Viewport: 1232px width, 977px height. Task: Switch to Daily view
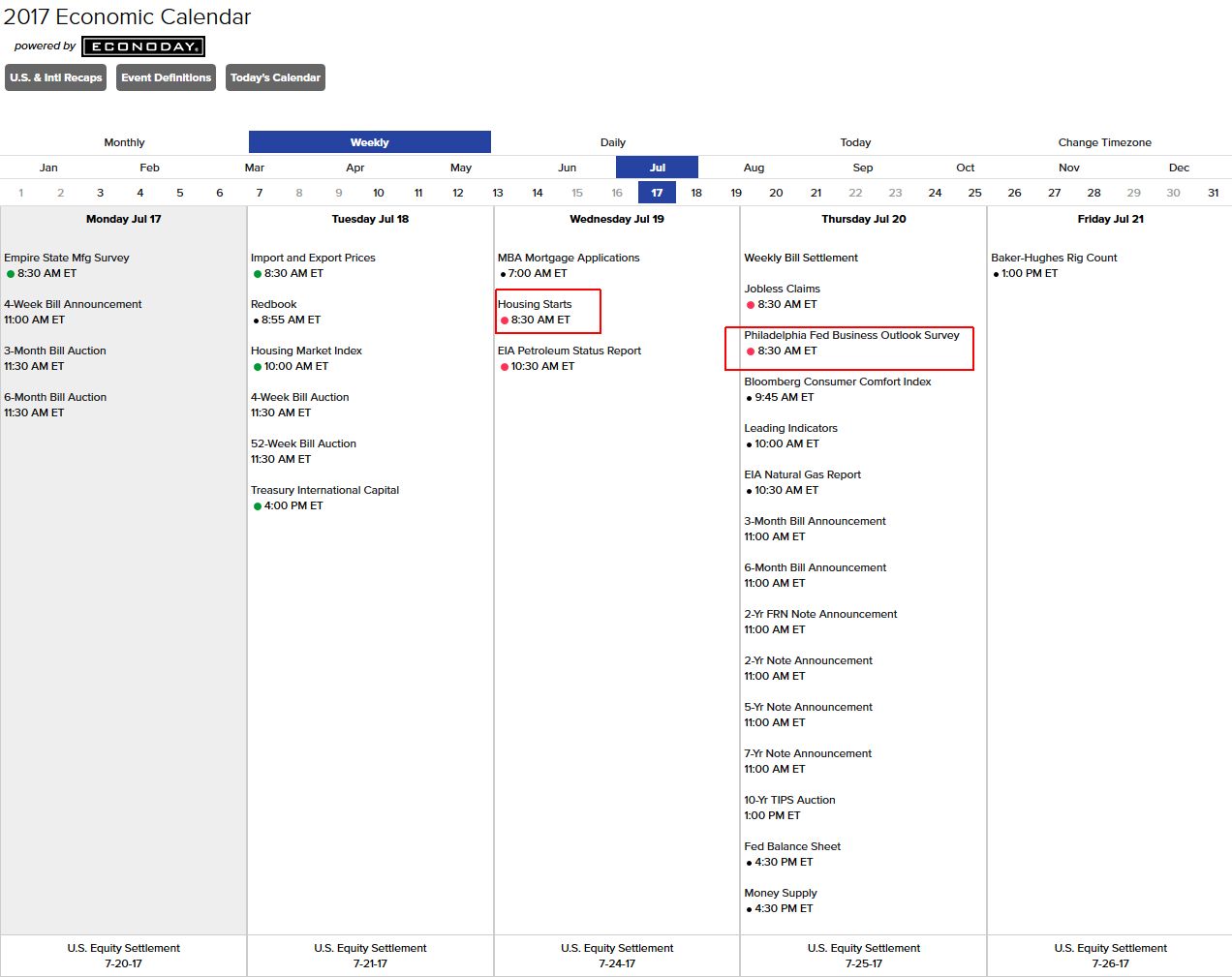click(x=613, y=142)
